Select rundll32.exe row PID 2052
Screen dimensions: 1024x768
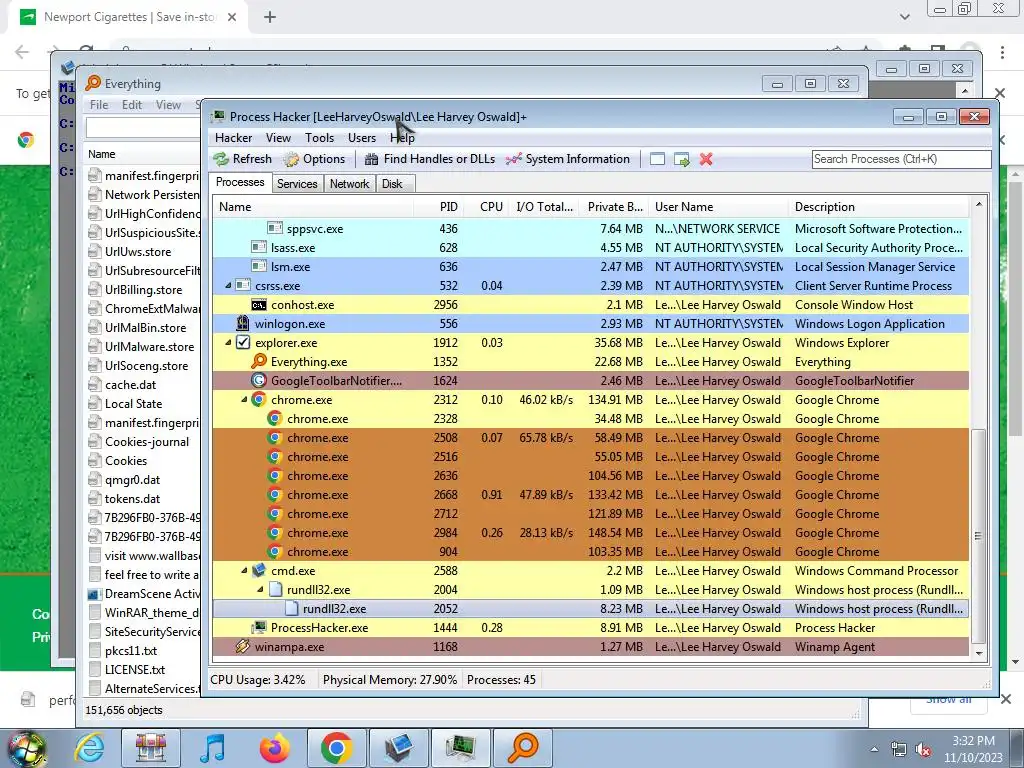(591, 609)
